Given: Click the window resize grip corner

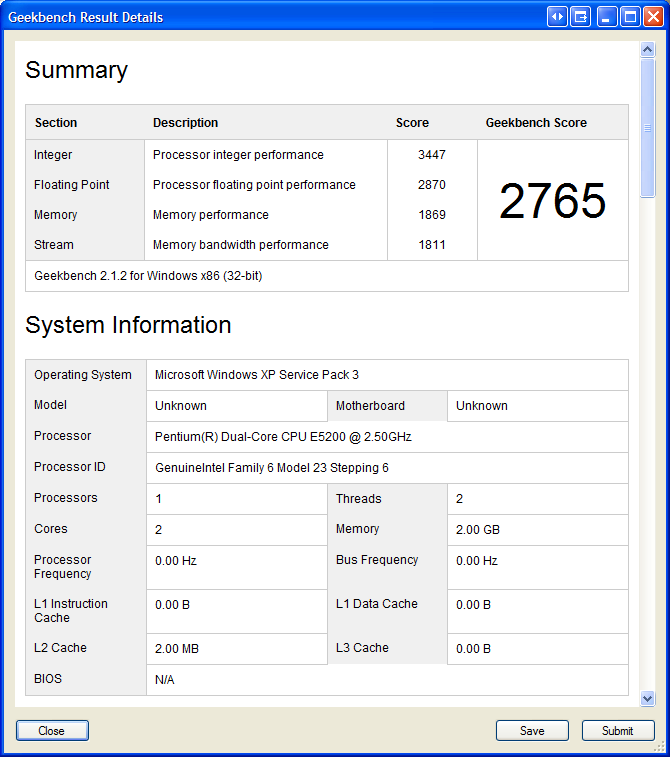Looking at the screenshot, I should [662, 749].
